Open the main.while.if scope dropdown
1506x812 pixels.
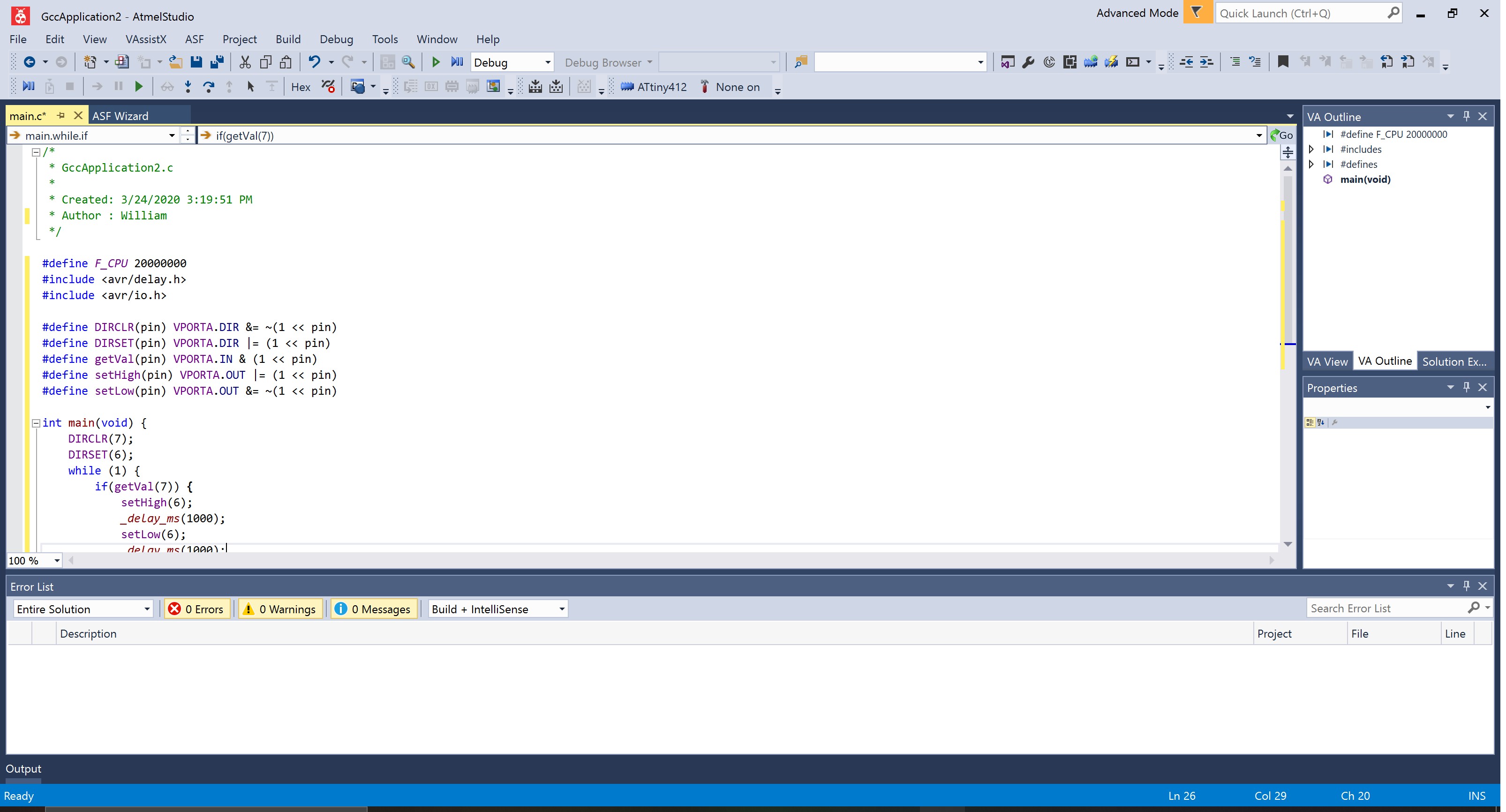point(171,135)
